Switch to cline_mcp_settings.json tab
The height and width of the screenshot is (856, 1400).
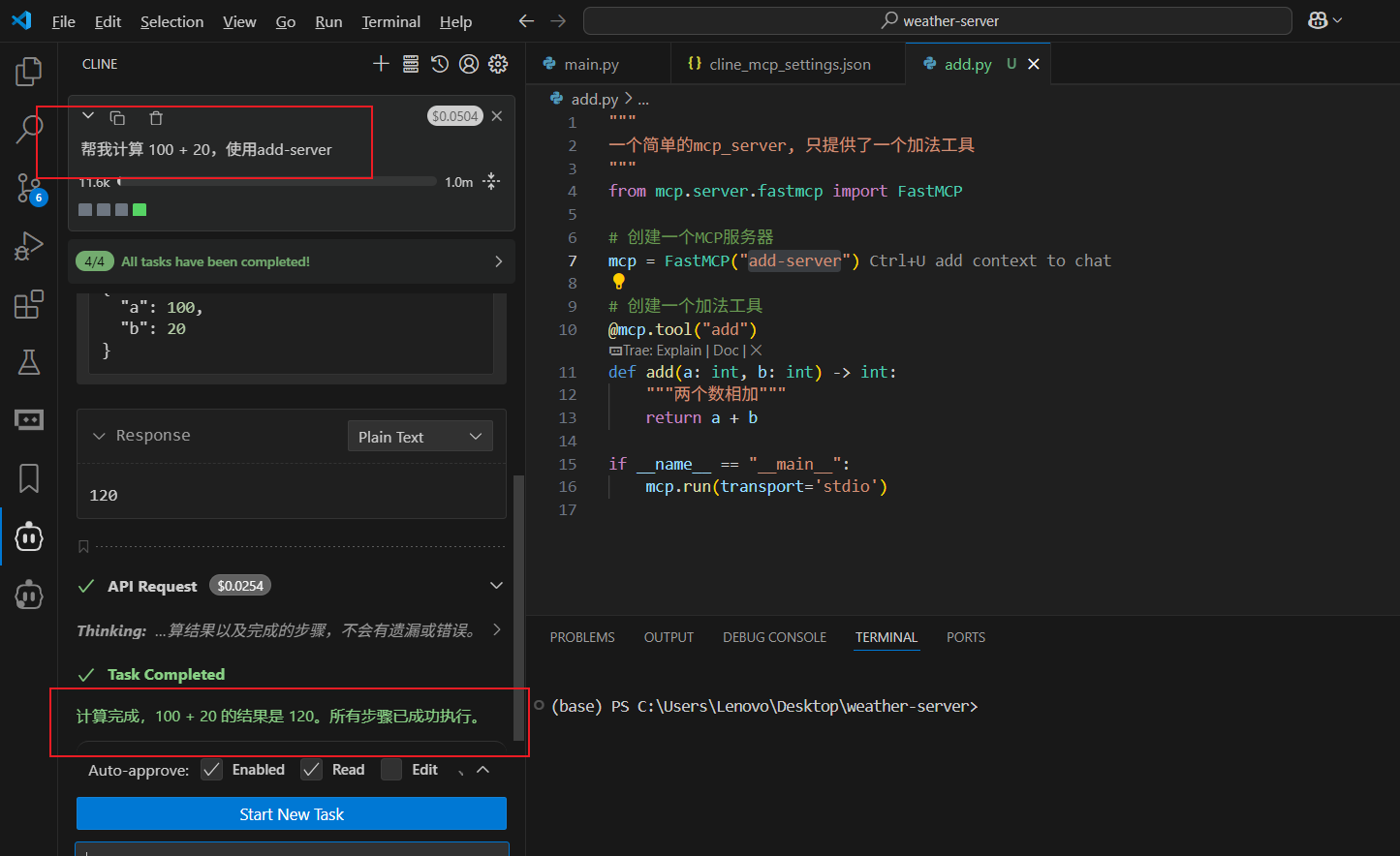click(x=789, y=64)
